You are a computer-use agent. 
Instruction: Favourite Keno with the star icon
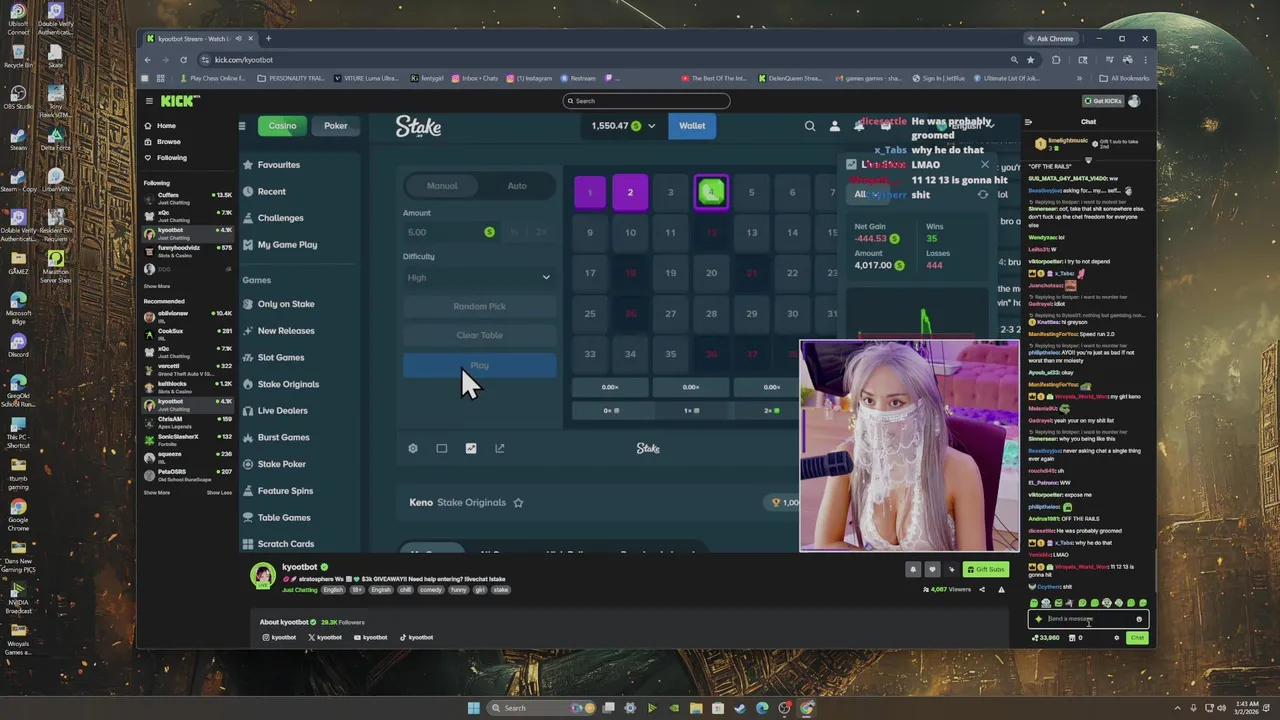click(518, 502)
